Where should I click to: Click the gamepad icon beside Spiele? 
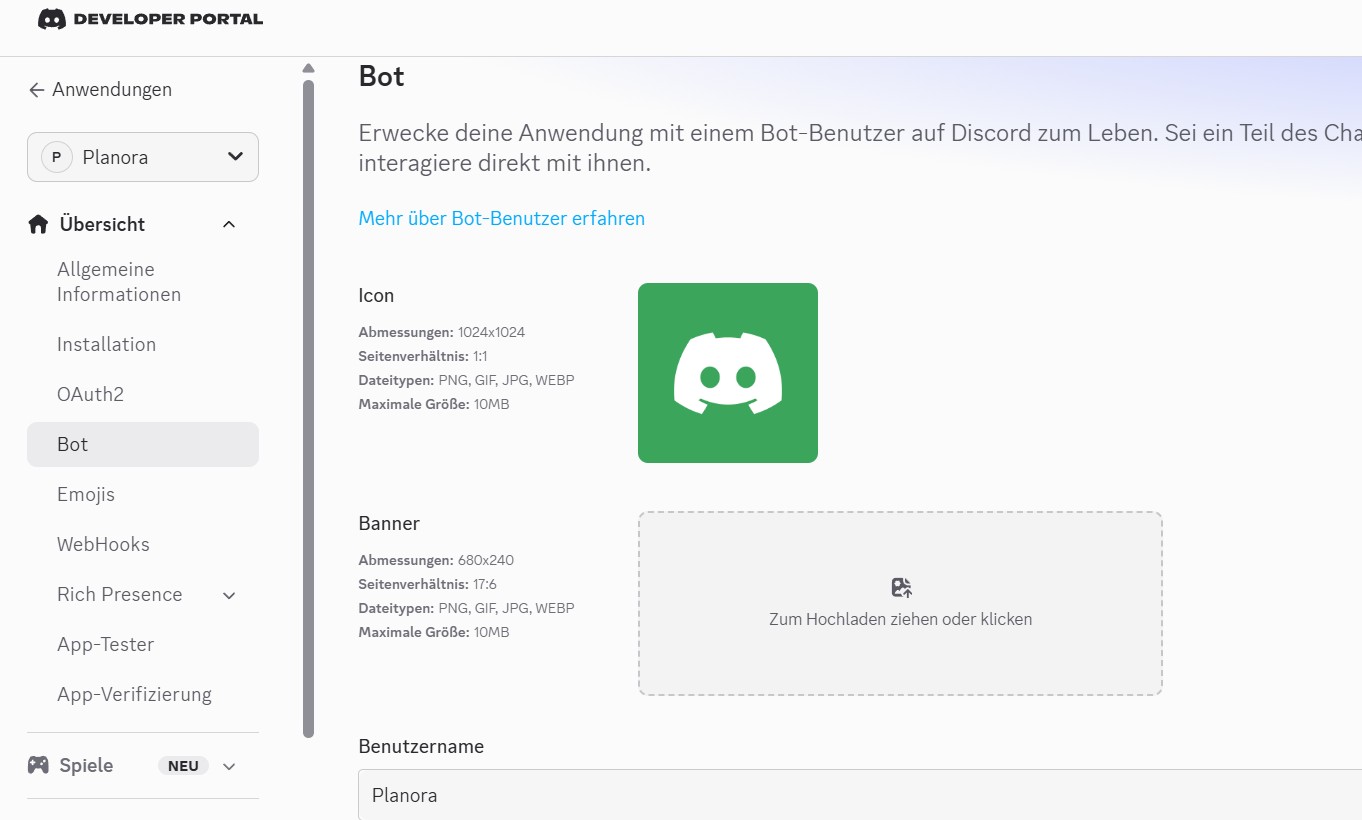38,765
